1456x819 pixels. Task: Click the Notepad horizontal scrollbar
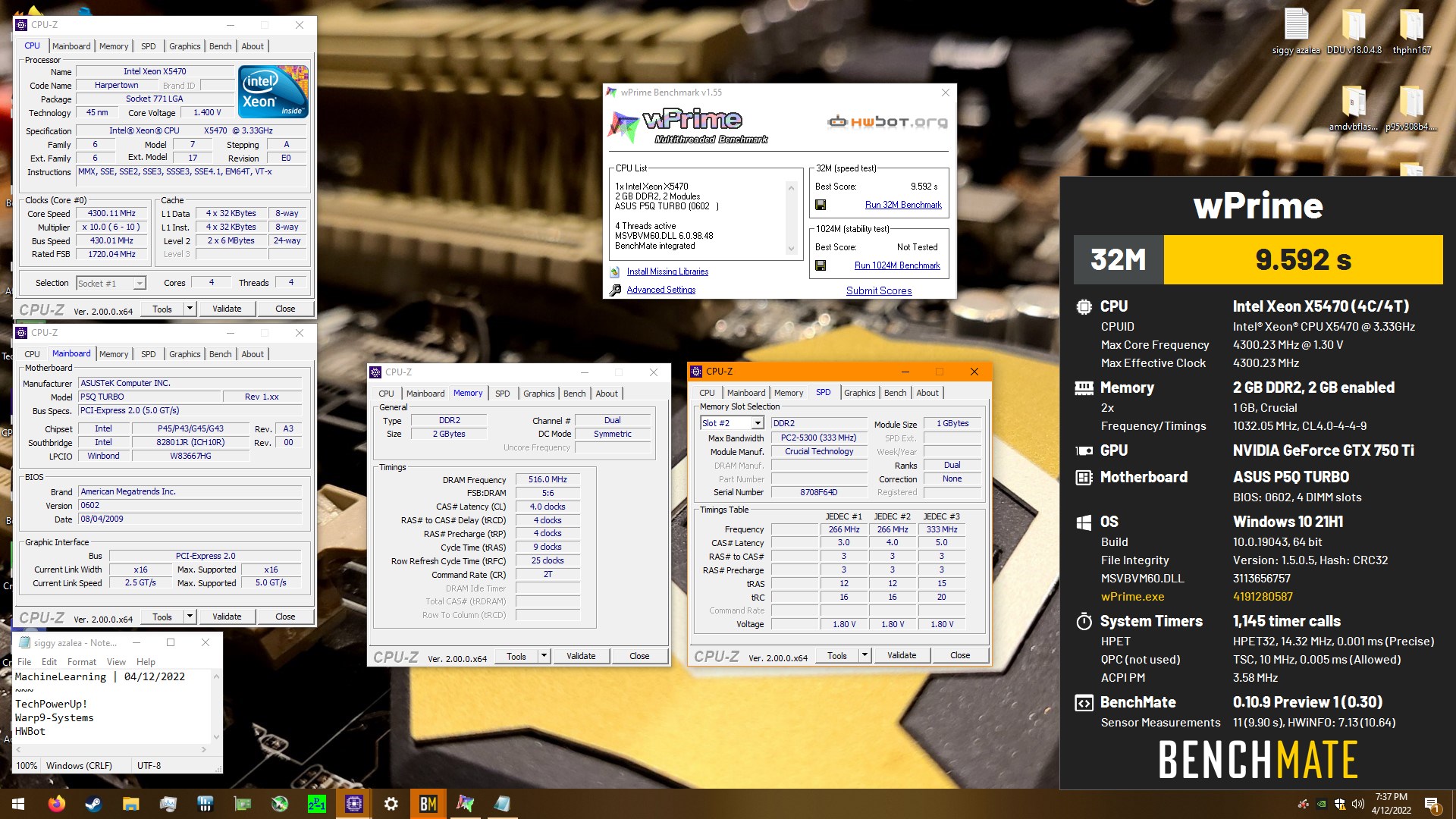[111, 749]
